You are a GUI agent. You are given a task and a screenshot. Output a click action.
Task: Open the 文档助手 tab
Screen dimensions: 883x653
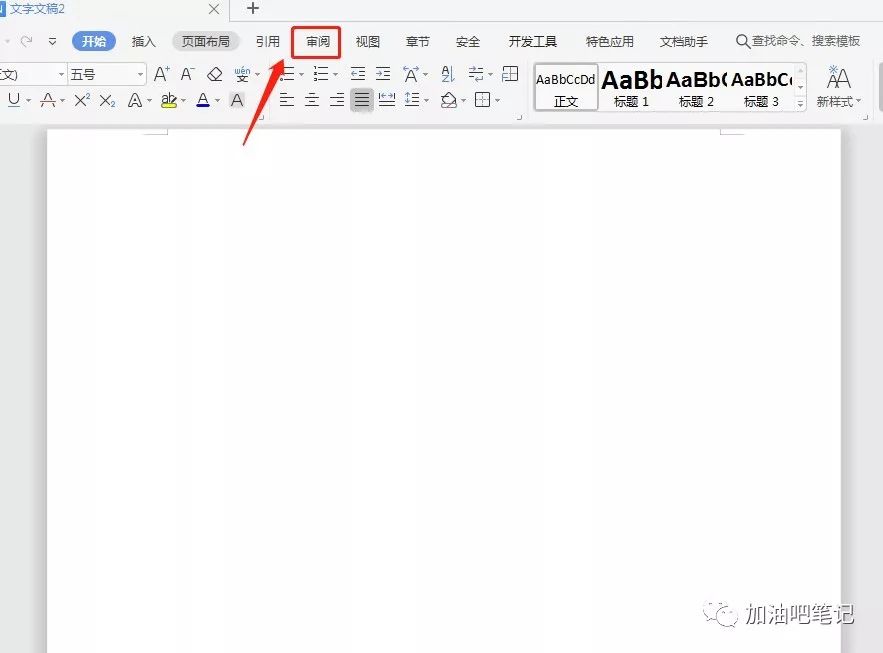684,41
